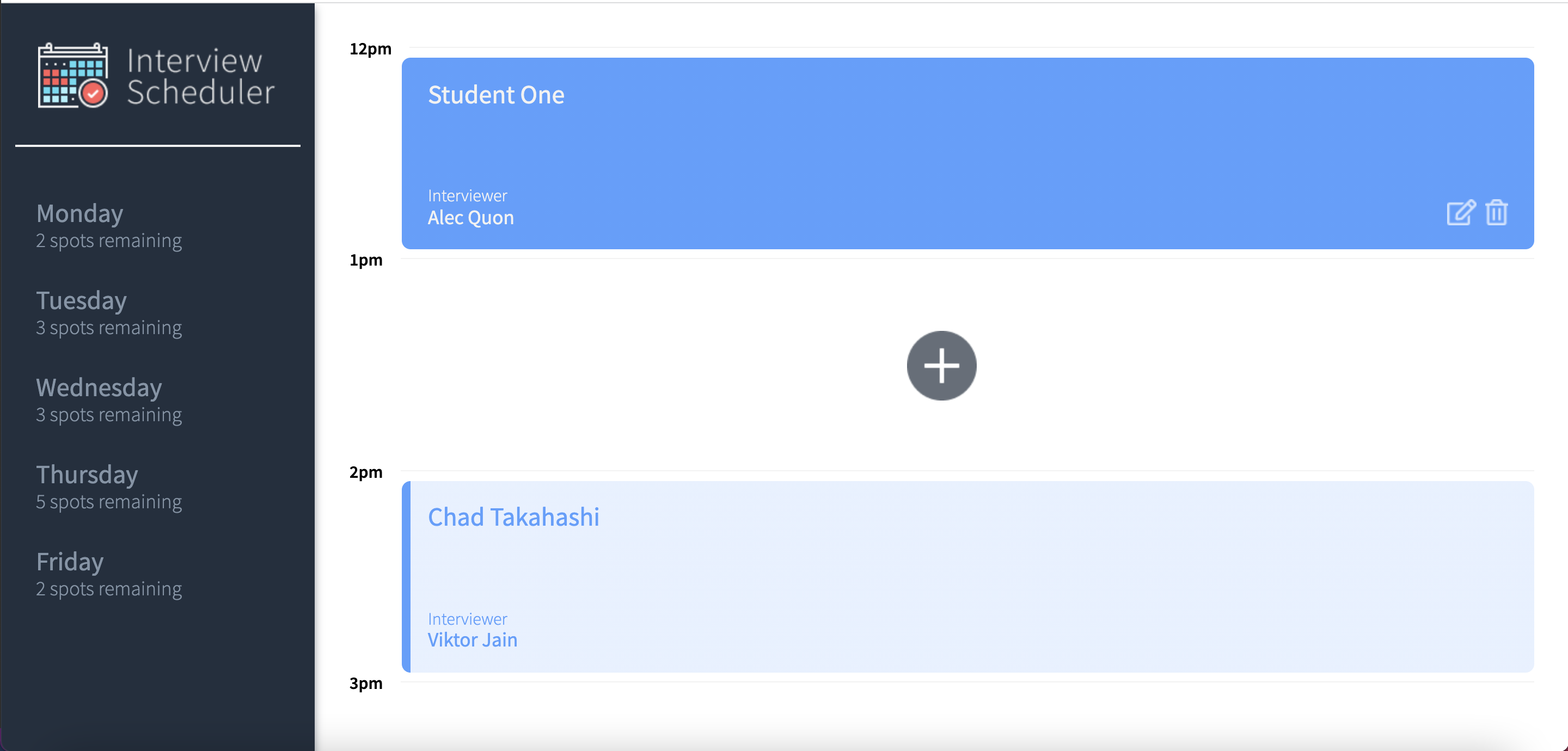This screenshot has height=751, width=1568.
Task: Select the calendar icon above the sidebar divider
Action: [x=73, y=76]
